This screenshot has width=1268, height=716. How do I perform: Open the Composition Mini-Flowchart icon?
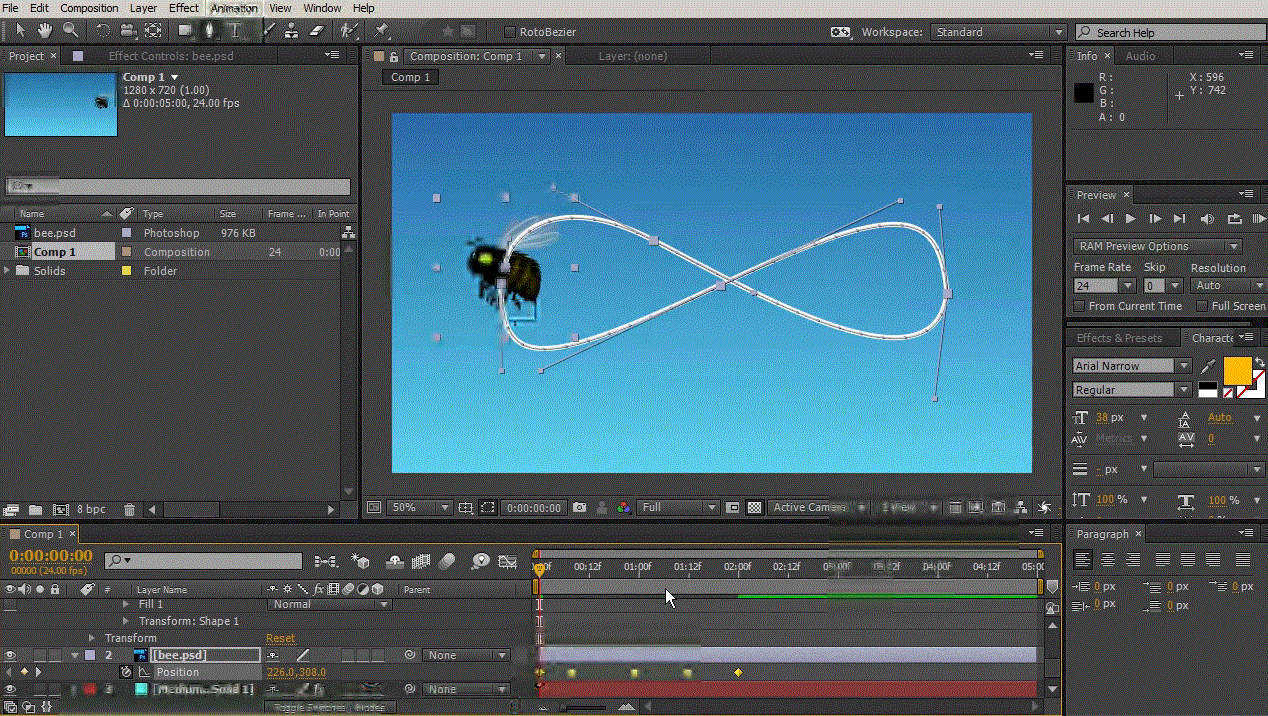326,562
